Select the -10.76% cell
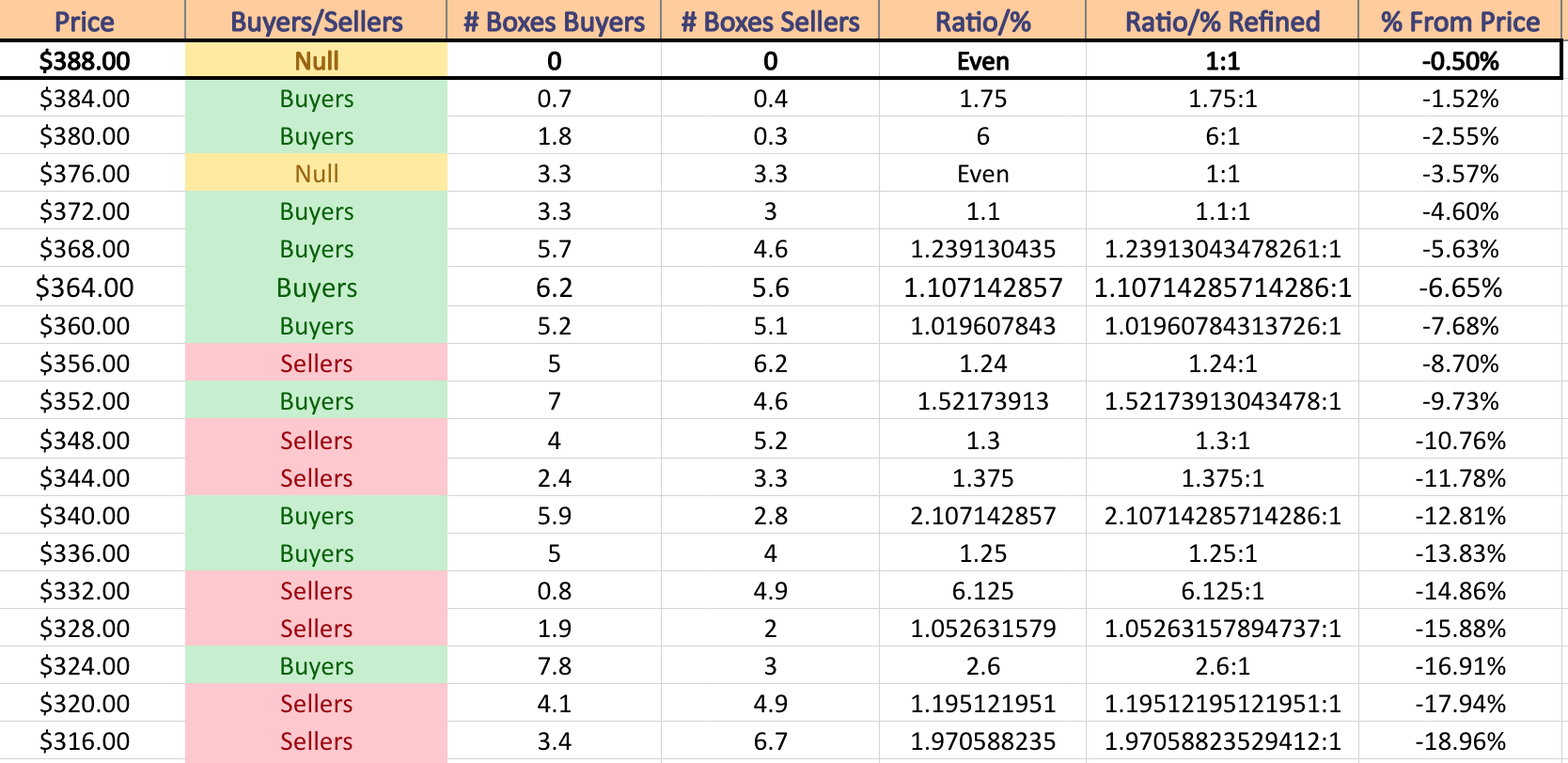 pyautogui.click(x=1460, y=441)
